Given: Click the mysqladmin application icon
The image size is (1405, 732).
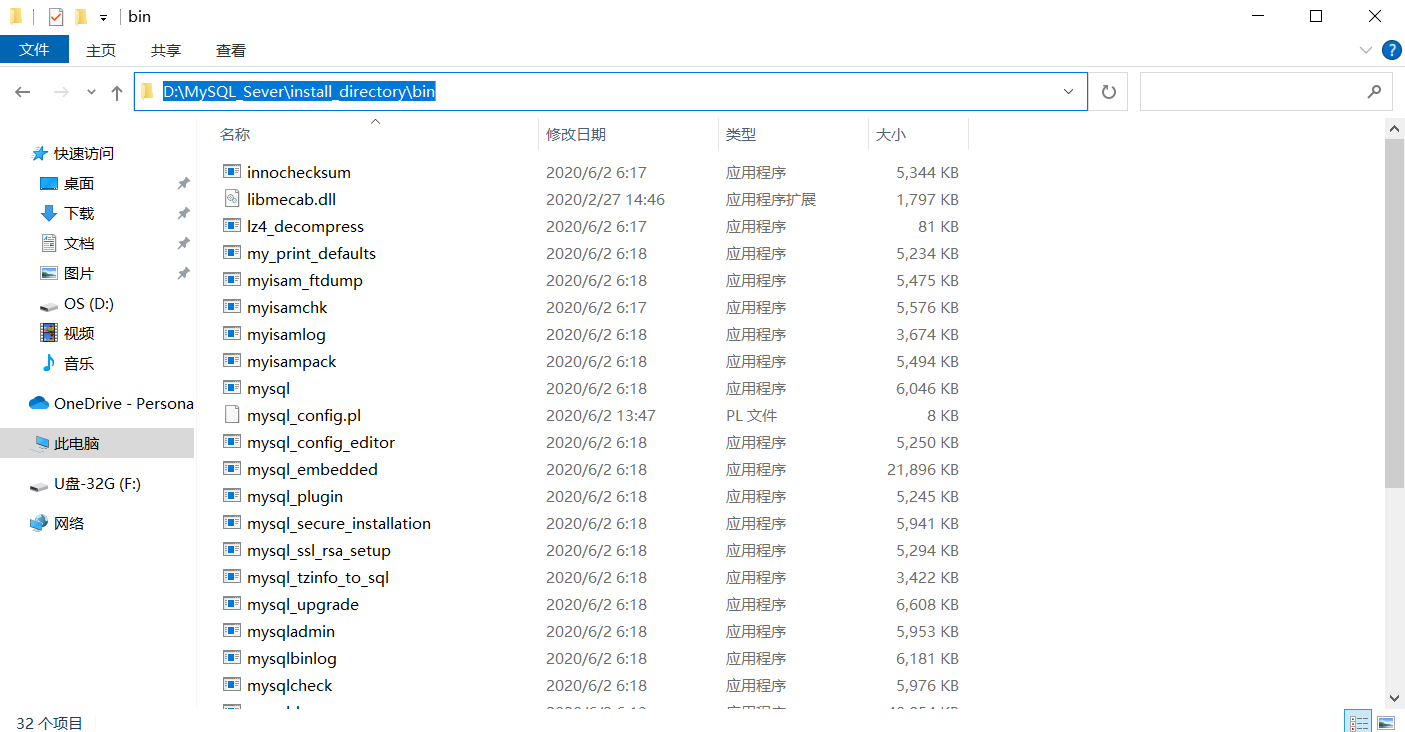Looking at the screenshot, I should coord(231,631).
